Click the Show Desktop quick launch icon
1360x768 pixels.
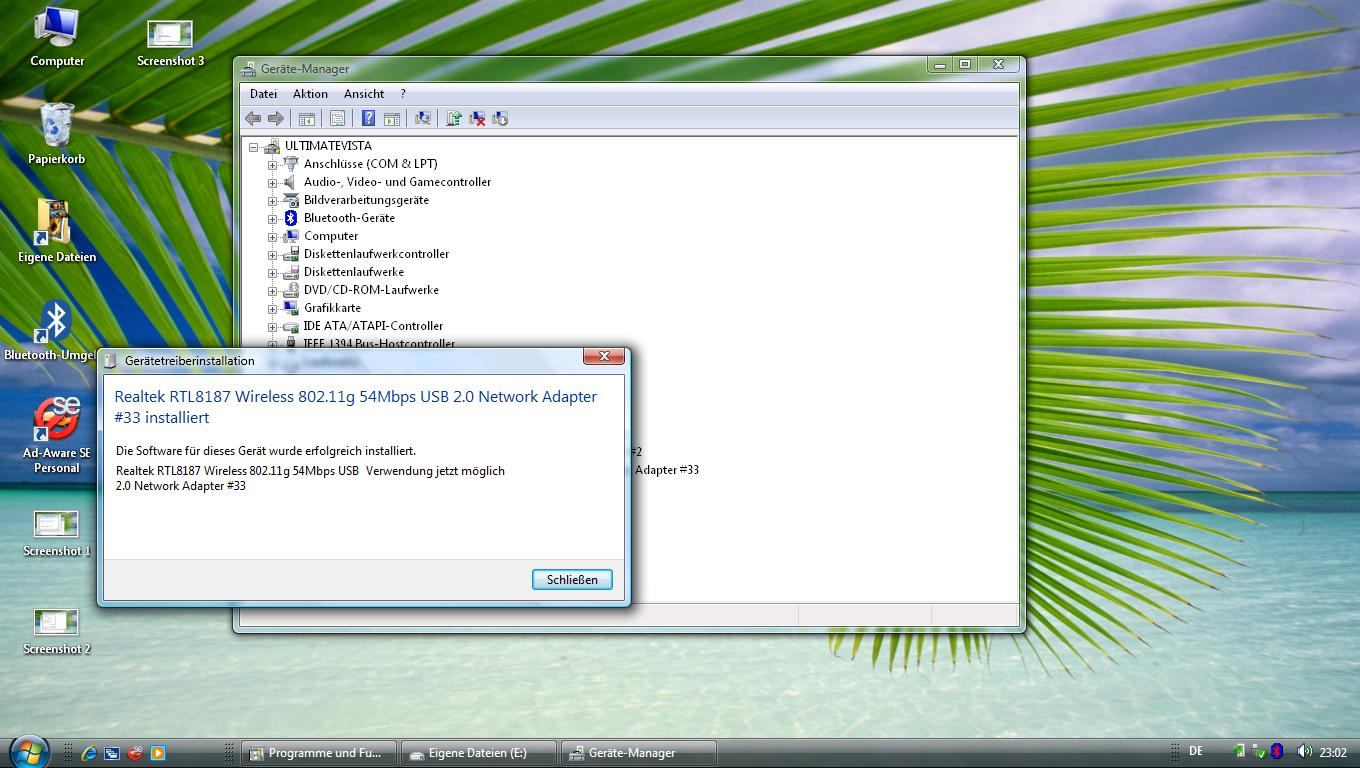pos(112,753)
